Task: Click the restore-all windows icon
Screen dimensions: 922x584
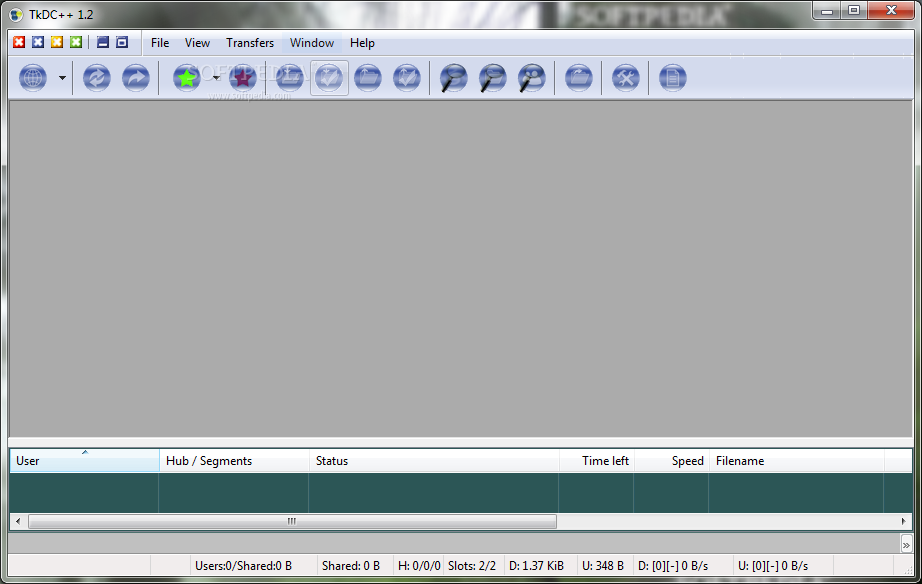Action: pos(122,42)
